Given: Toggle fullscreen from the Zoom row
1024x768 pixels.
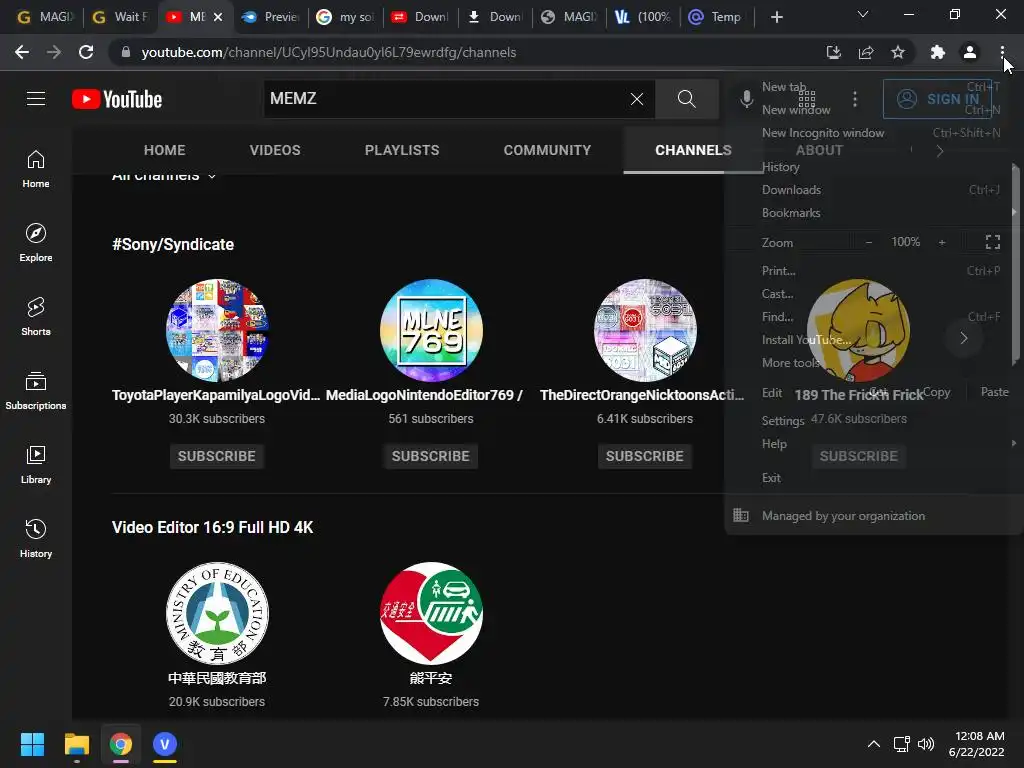Looking at the screenshot, I should 993,242.
